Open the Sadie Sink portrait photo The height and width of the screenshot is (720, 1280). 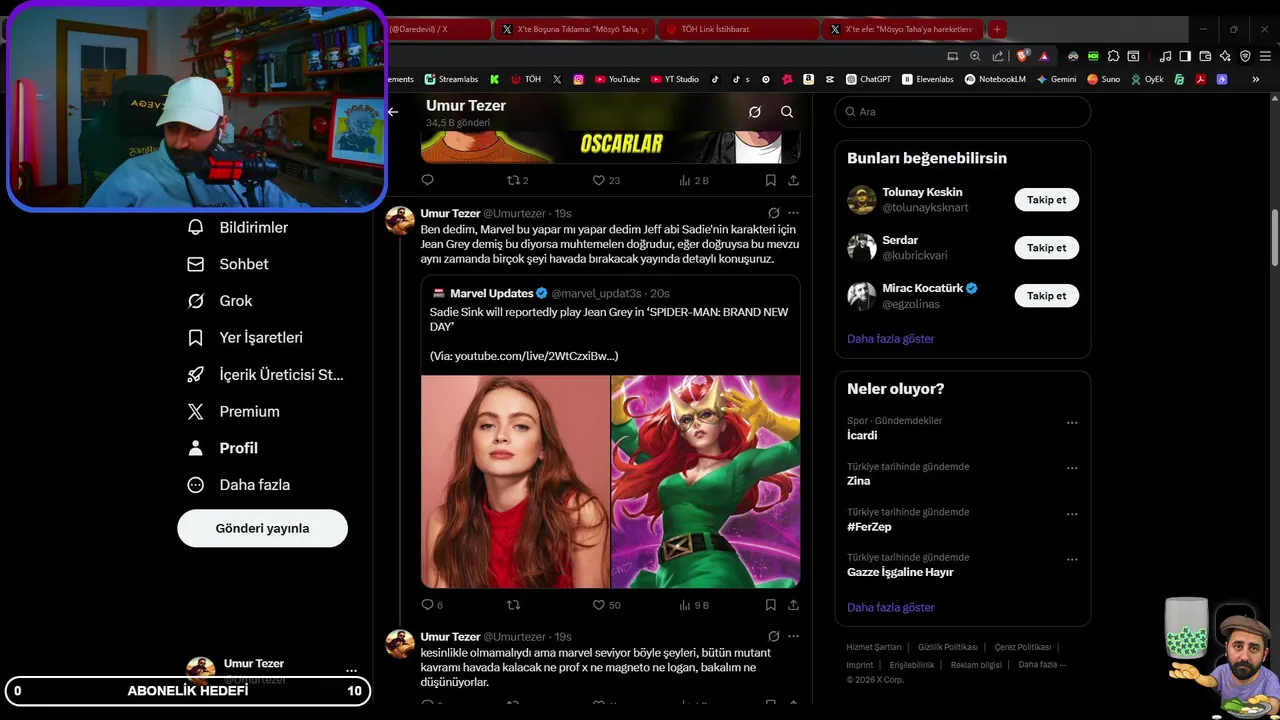point(515,481)
